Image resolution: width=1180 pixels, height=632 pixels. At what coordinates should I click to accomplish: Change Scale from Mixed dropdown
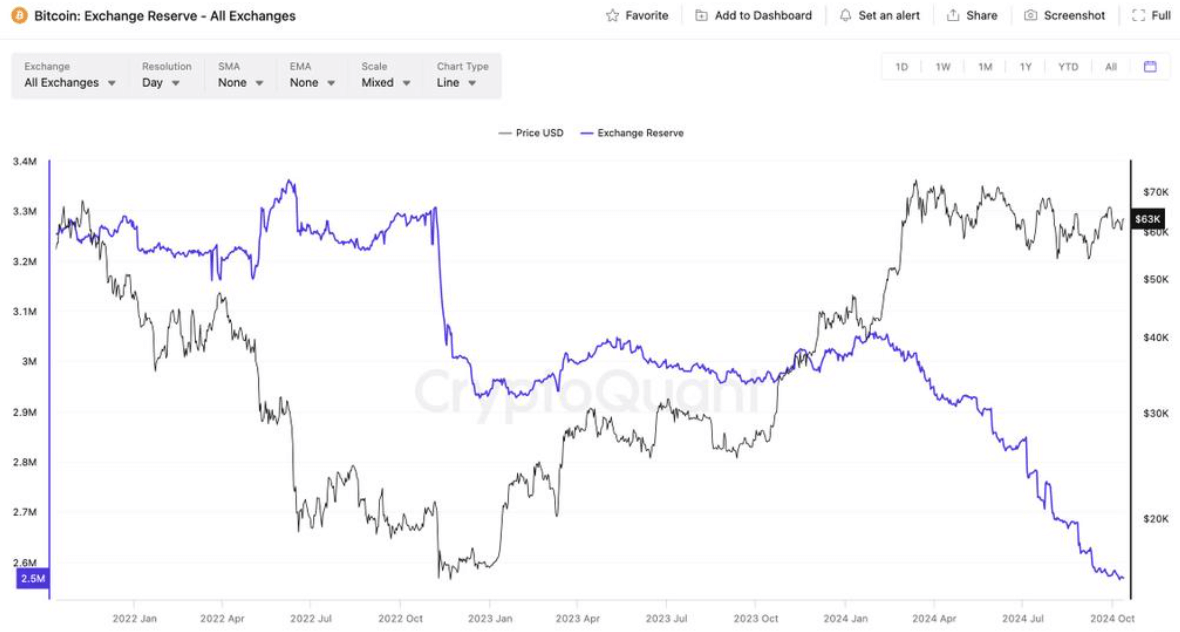point(386,83)
